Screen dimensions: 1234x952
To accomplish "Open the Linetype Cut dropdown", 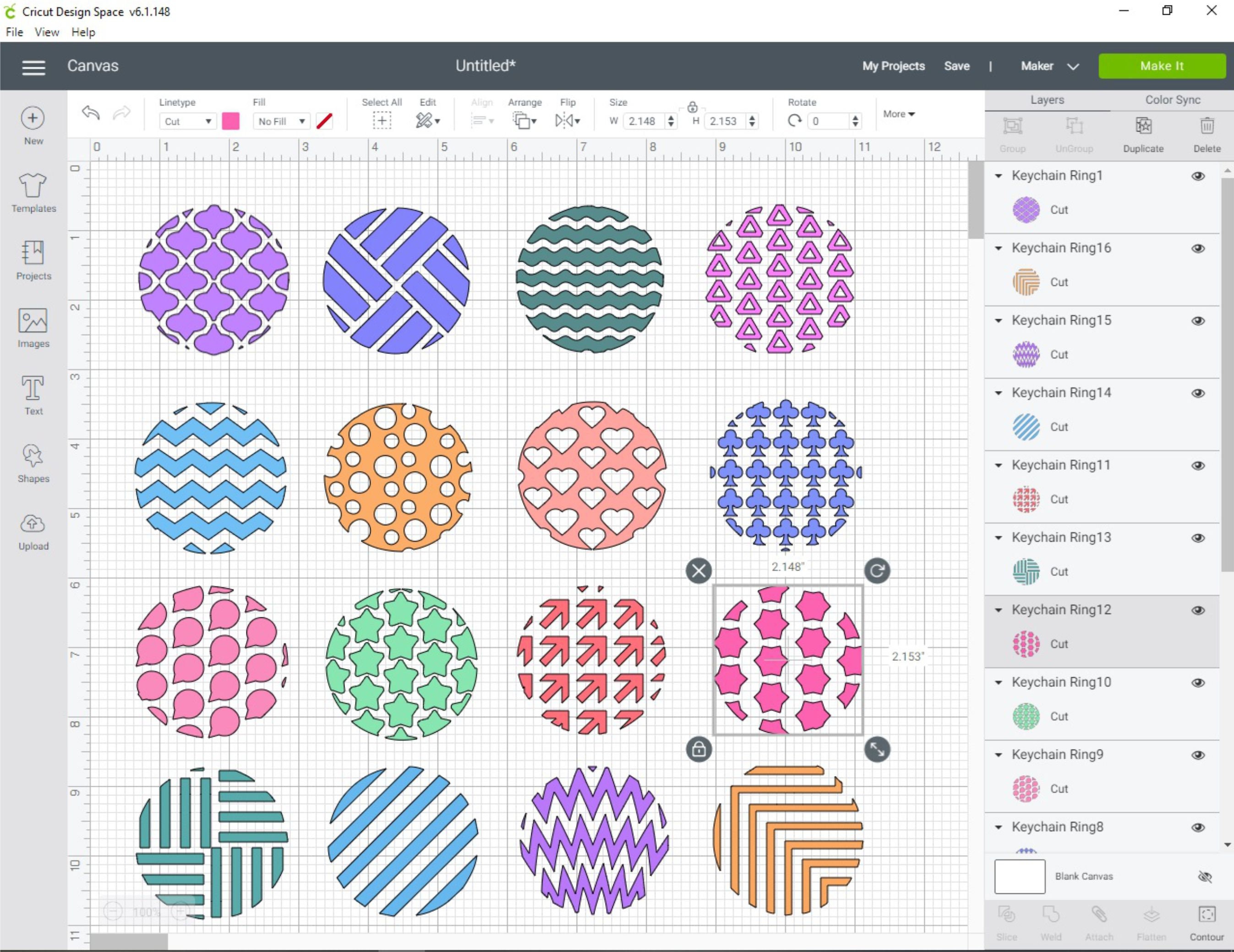I will point(188,121).
